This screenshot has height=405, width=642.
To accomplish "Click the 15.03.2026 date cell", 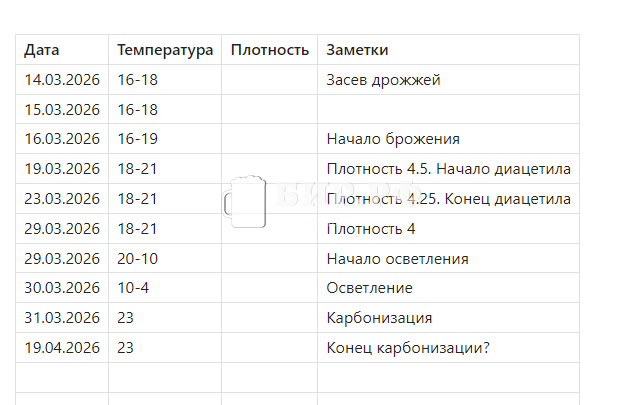I will click(x=62, y=110).
